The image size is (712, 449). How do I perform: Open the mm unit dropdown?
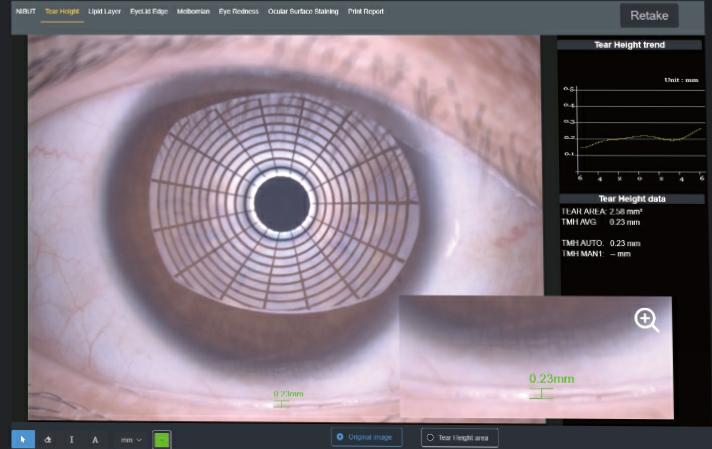131,438
